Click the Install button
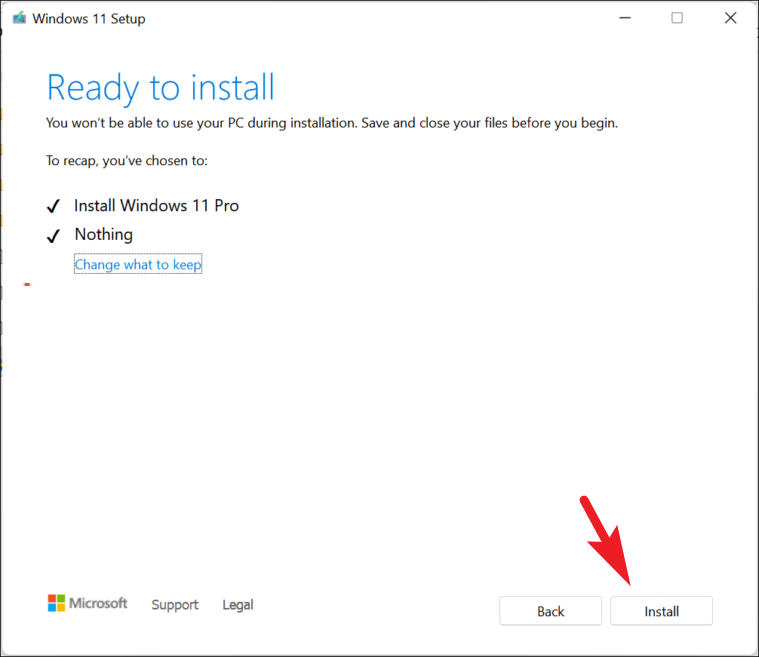This screenshot has height=657, width=759. [661, 611]
